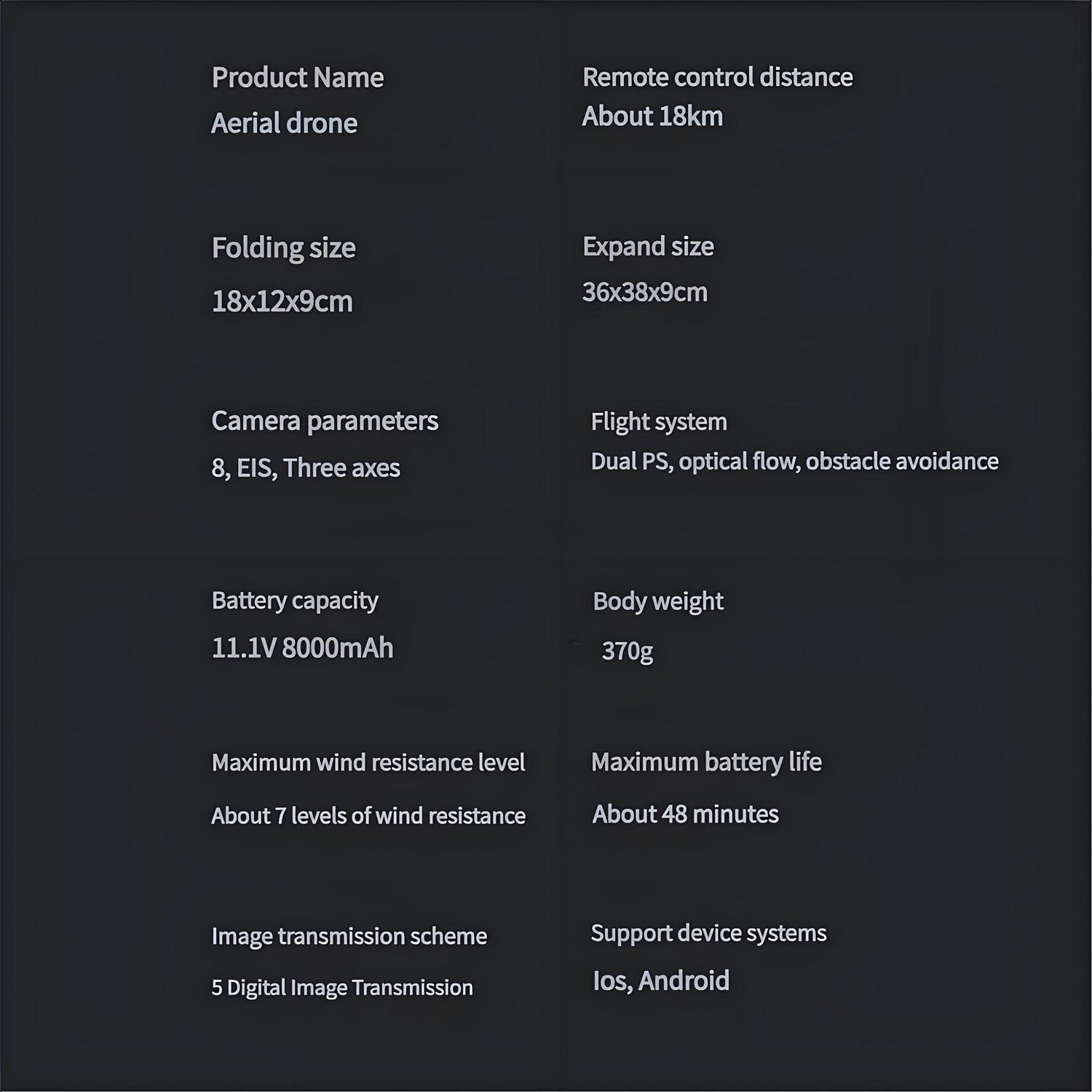Click the "Image transmission scheme" label

(x=349, y=936)
